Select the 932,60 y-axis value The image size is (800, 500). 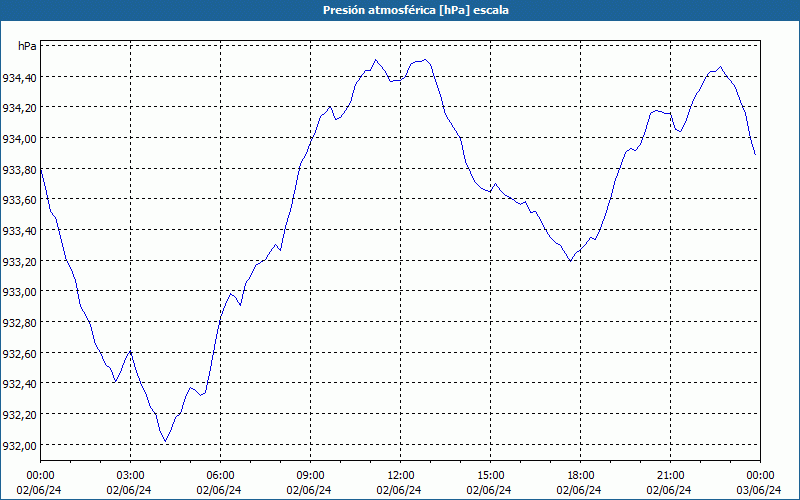click(x=19, y=354)
